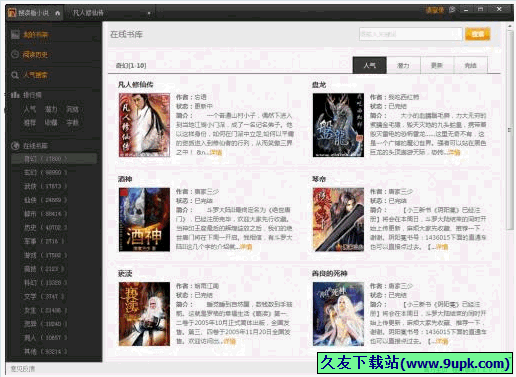Click the 酒神 book title heading
This screenshot has width=516, height=377.
point(125,179)
